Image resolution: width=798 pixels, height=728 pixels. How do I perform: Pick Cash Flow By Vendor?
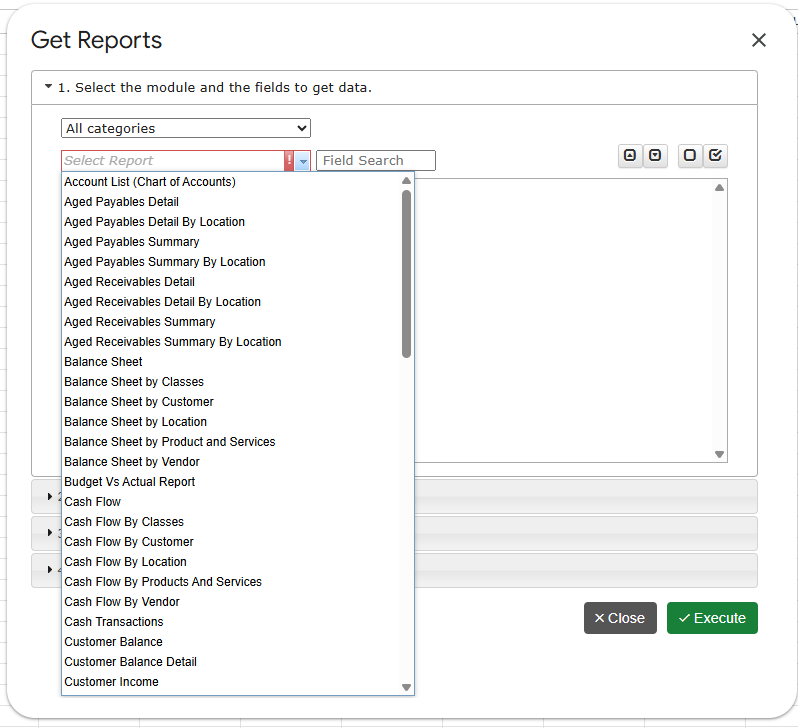coord(232,602)
